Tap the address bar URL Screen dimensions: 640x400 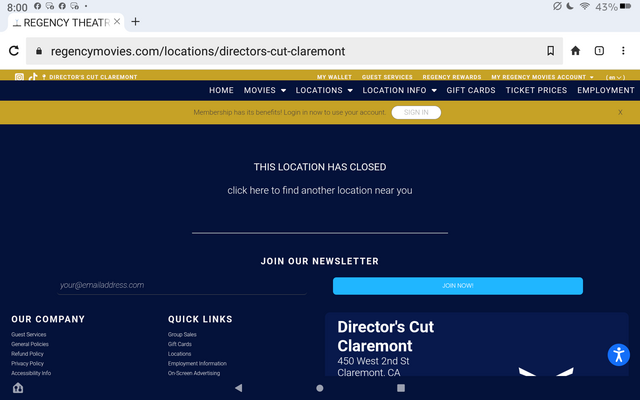(x=198, y=51)
